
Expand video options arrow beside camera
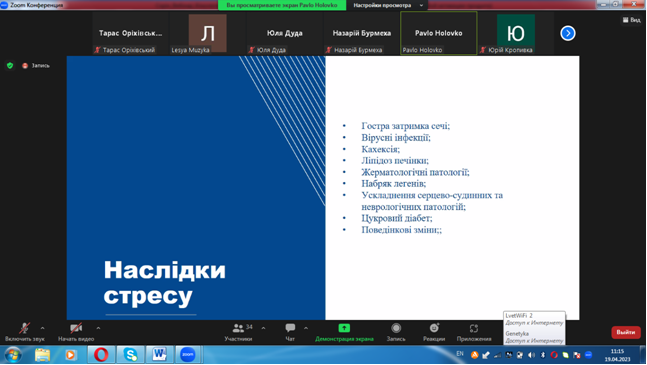(x=98, y=328)
